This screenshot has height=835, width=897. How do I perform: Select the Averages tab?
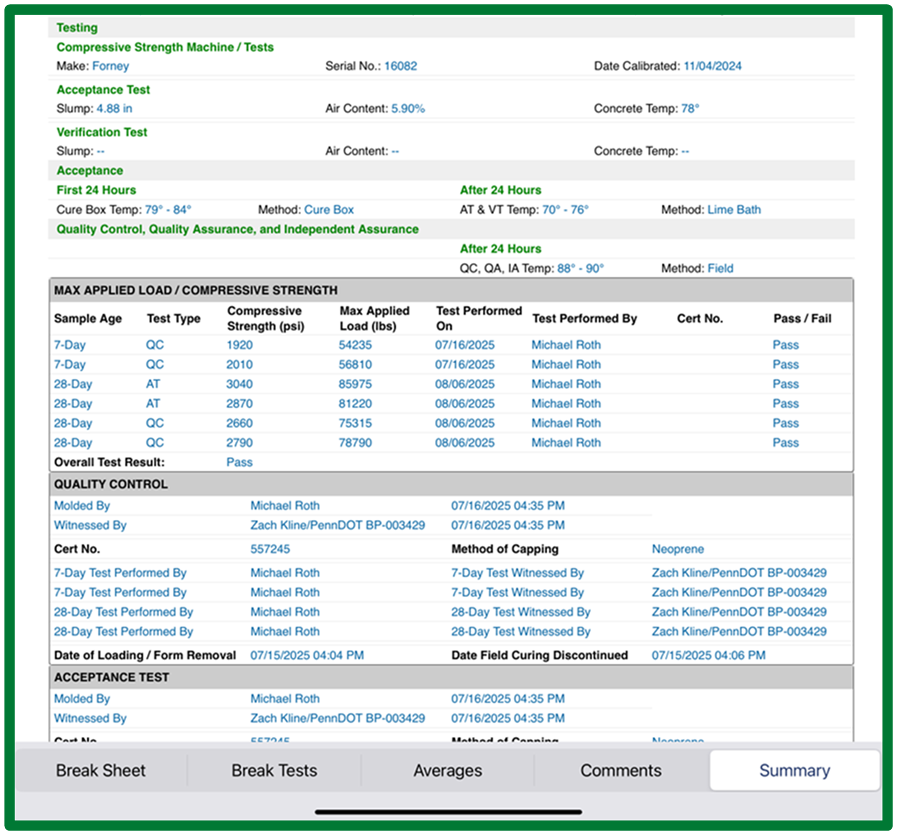point(447,770)
